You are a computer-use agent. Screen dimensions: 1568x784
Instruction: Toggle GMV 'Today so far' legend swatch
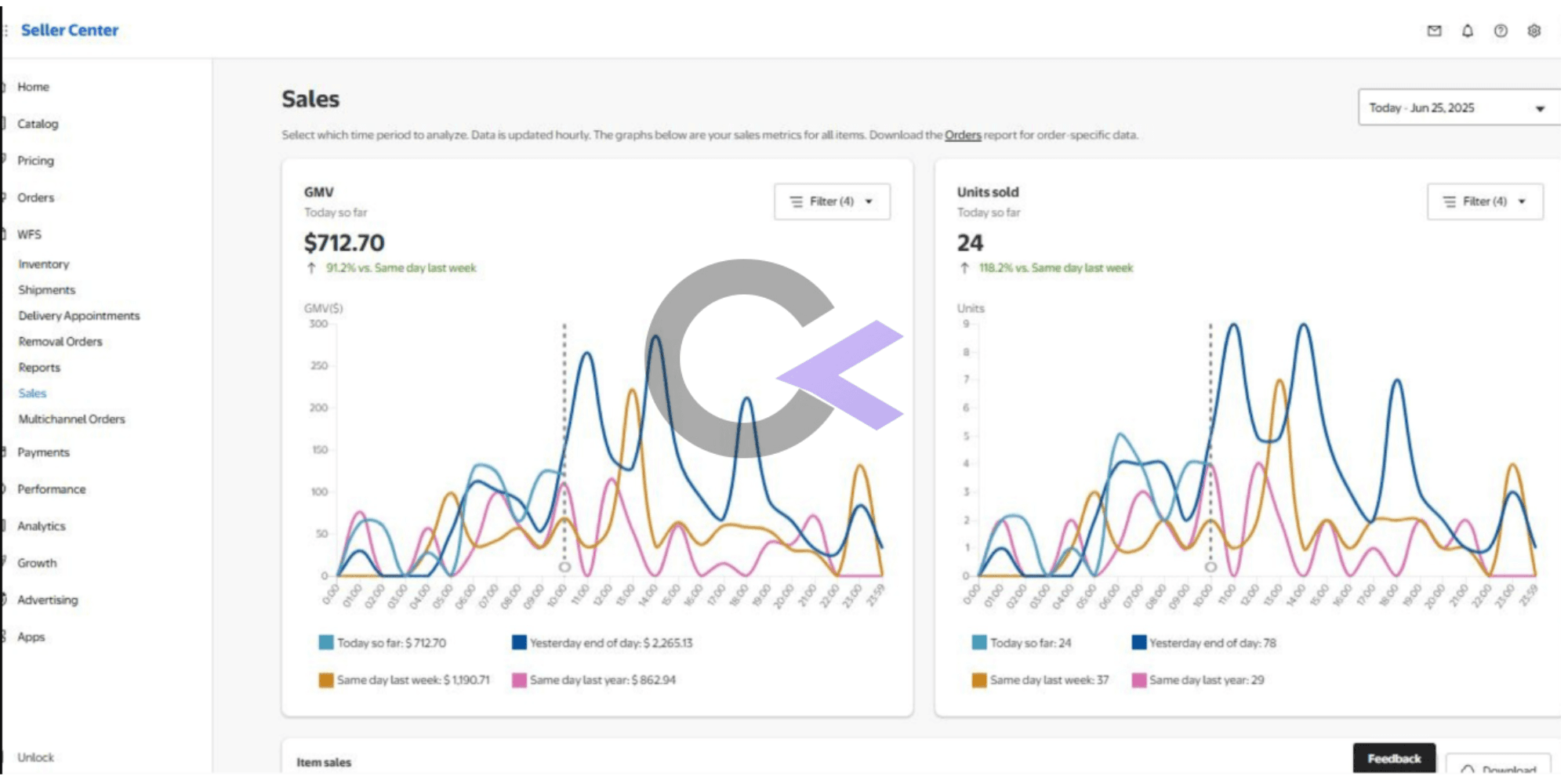pyautogui.click(x=325, y=643)
